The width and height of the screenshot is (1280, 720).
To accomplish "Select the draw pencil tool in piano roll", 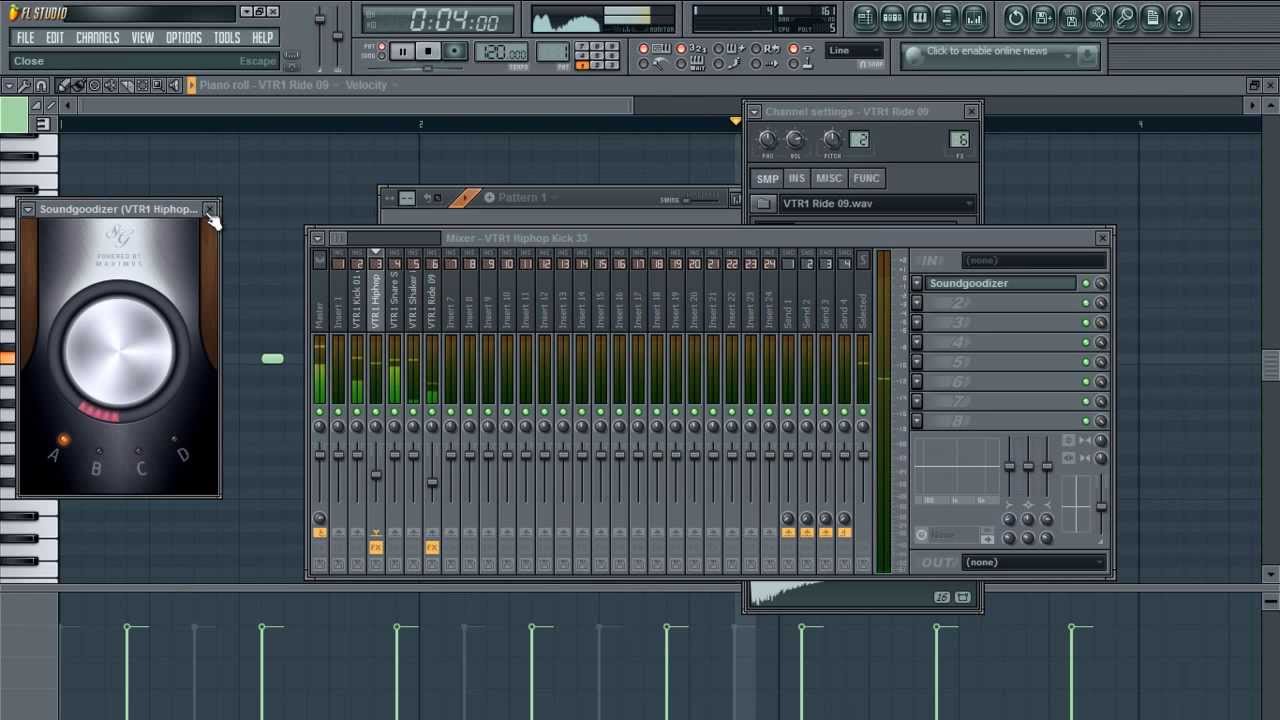I will tap(62, 85).
